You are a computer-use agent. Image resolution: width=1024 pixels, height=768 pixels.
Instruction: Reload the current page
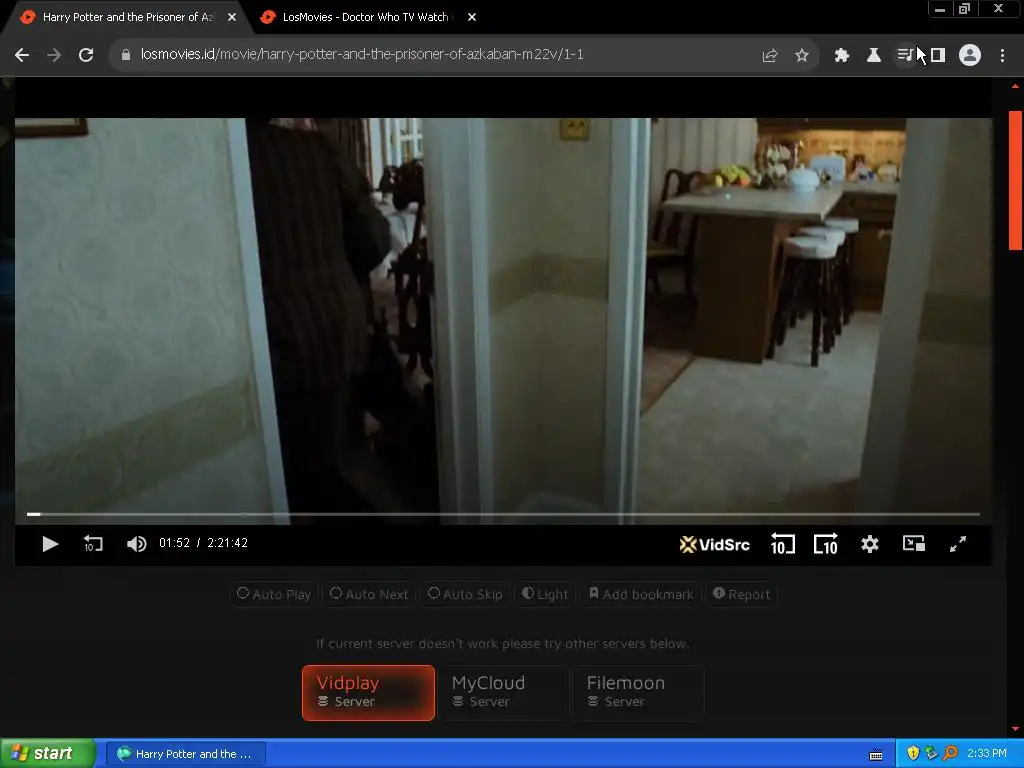coord(86,55)
